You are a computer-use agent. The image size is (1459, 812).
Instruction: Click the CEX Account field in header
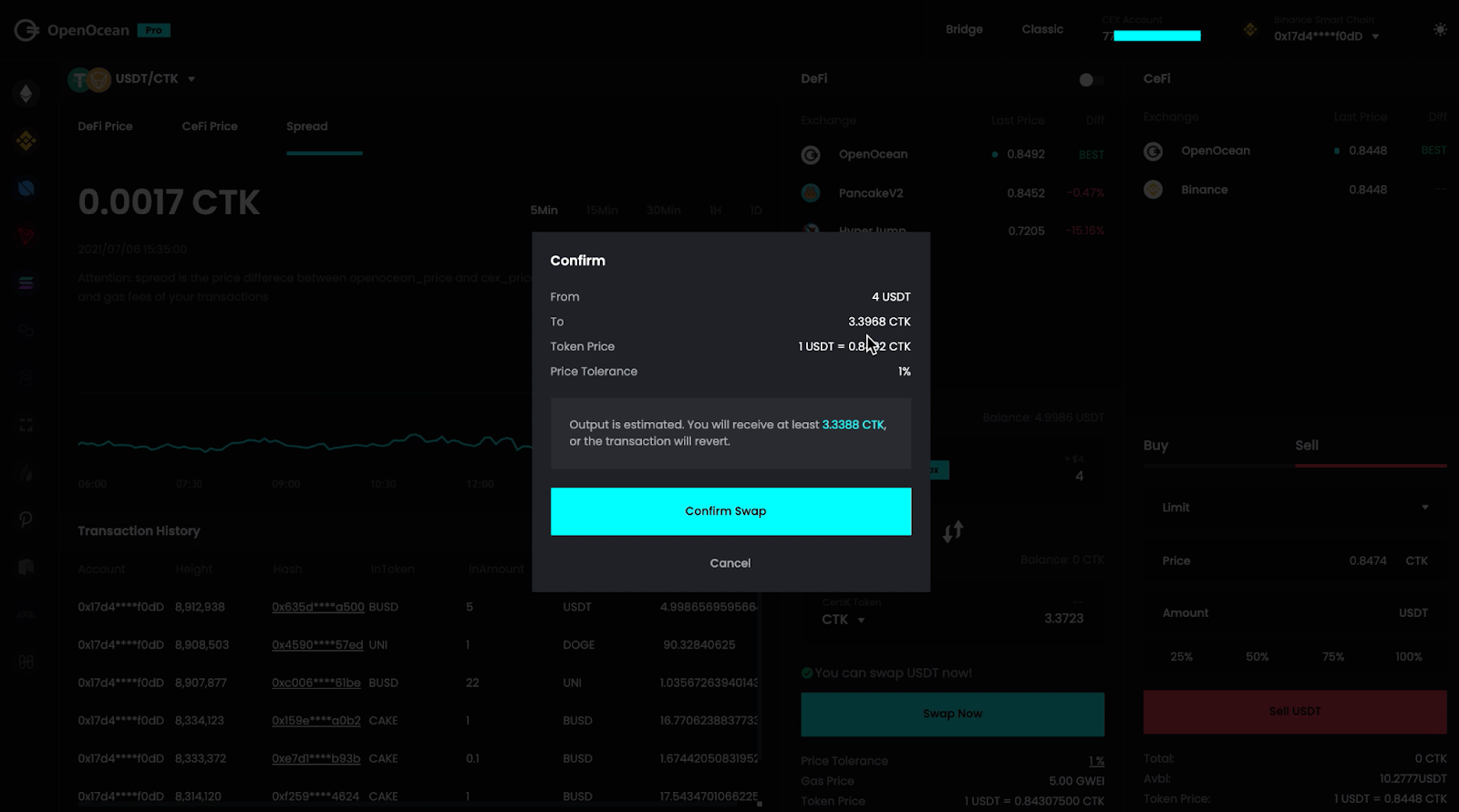1151,30
